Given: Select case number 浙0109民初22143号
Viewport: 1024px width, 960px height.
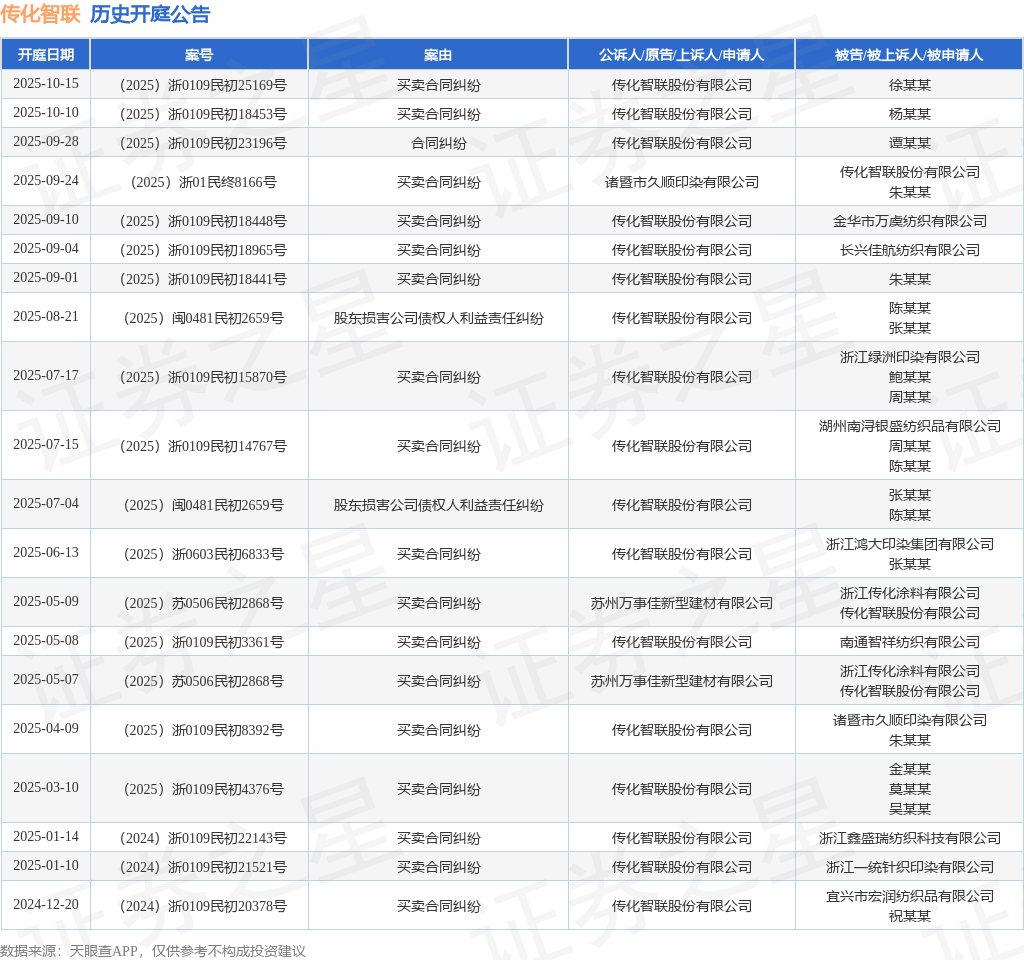Looking at the screenshot, I should (203, 838).
